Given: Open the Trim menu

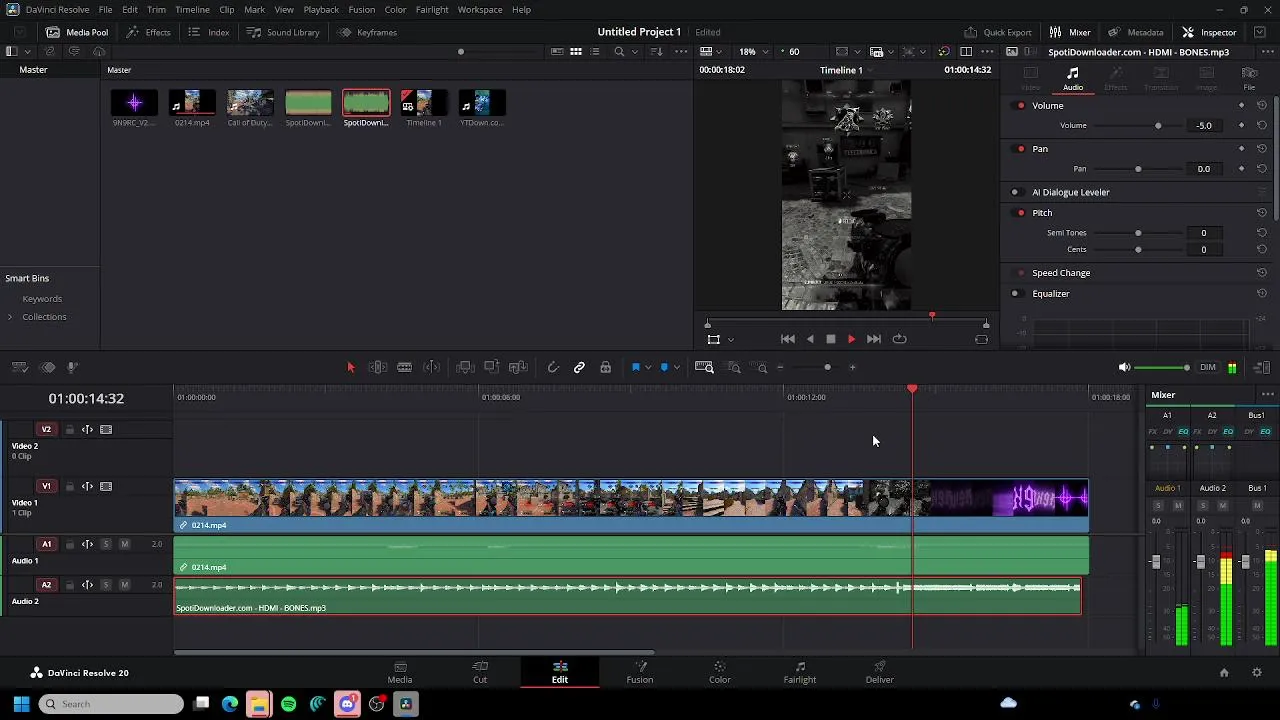Looking at the screenshot, I should [156, 9].
